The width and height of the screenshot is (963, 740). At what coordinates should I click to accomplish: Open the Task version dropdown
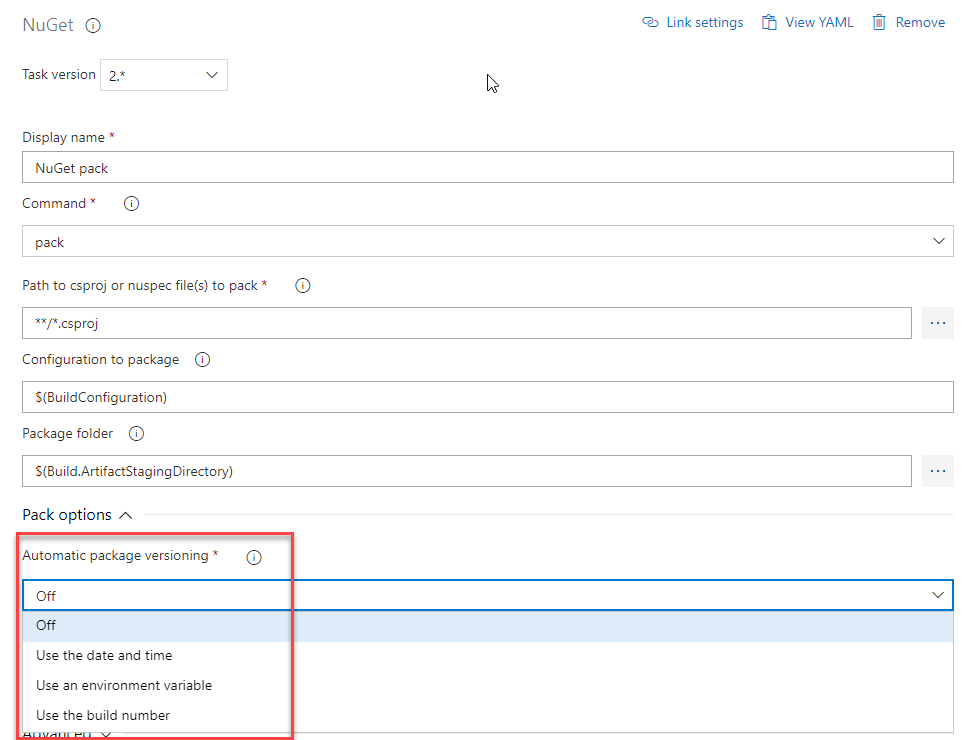tap(164, 75)
